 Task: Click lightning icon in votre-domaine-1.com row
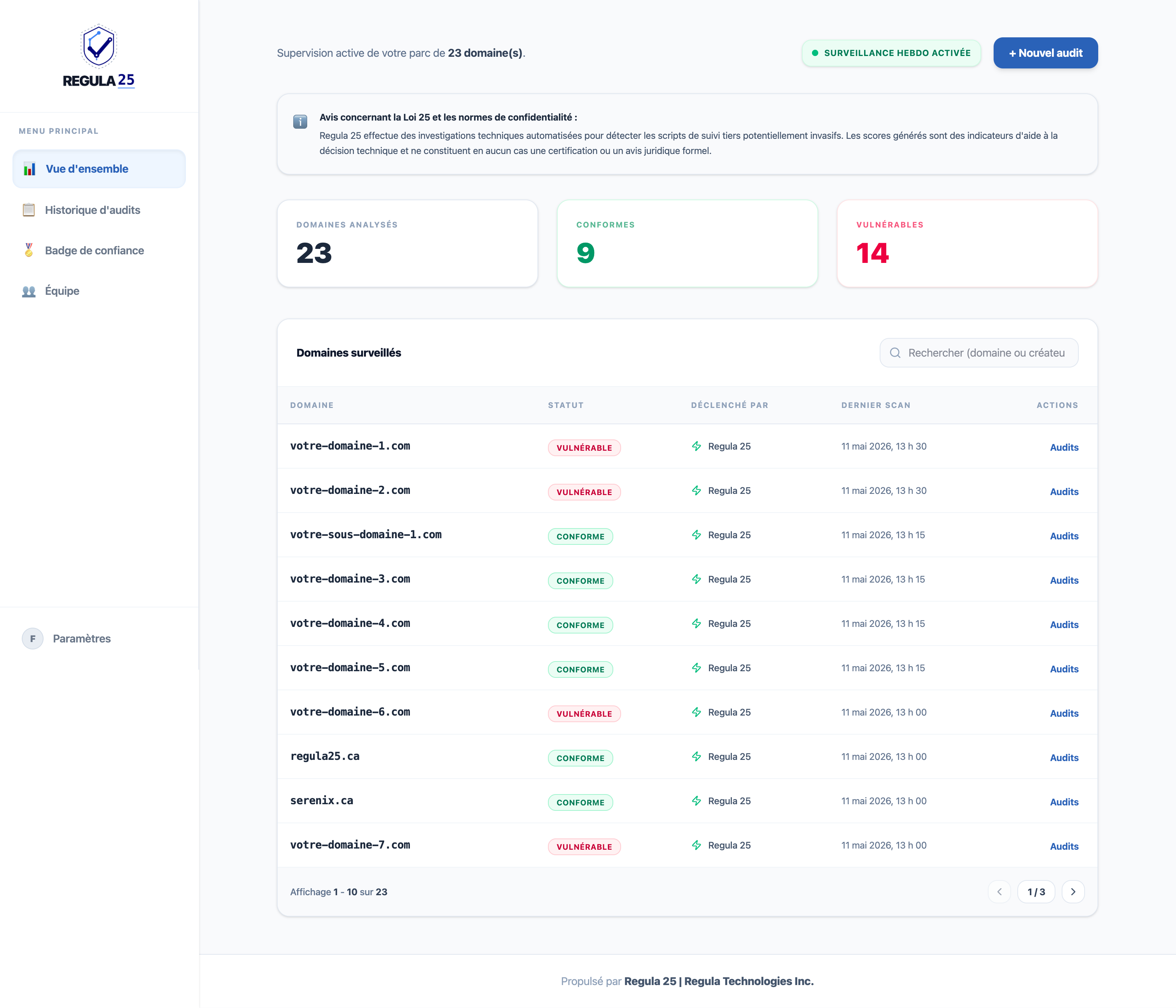(x=696, y=446)
